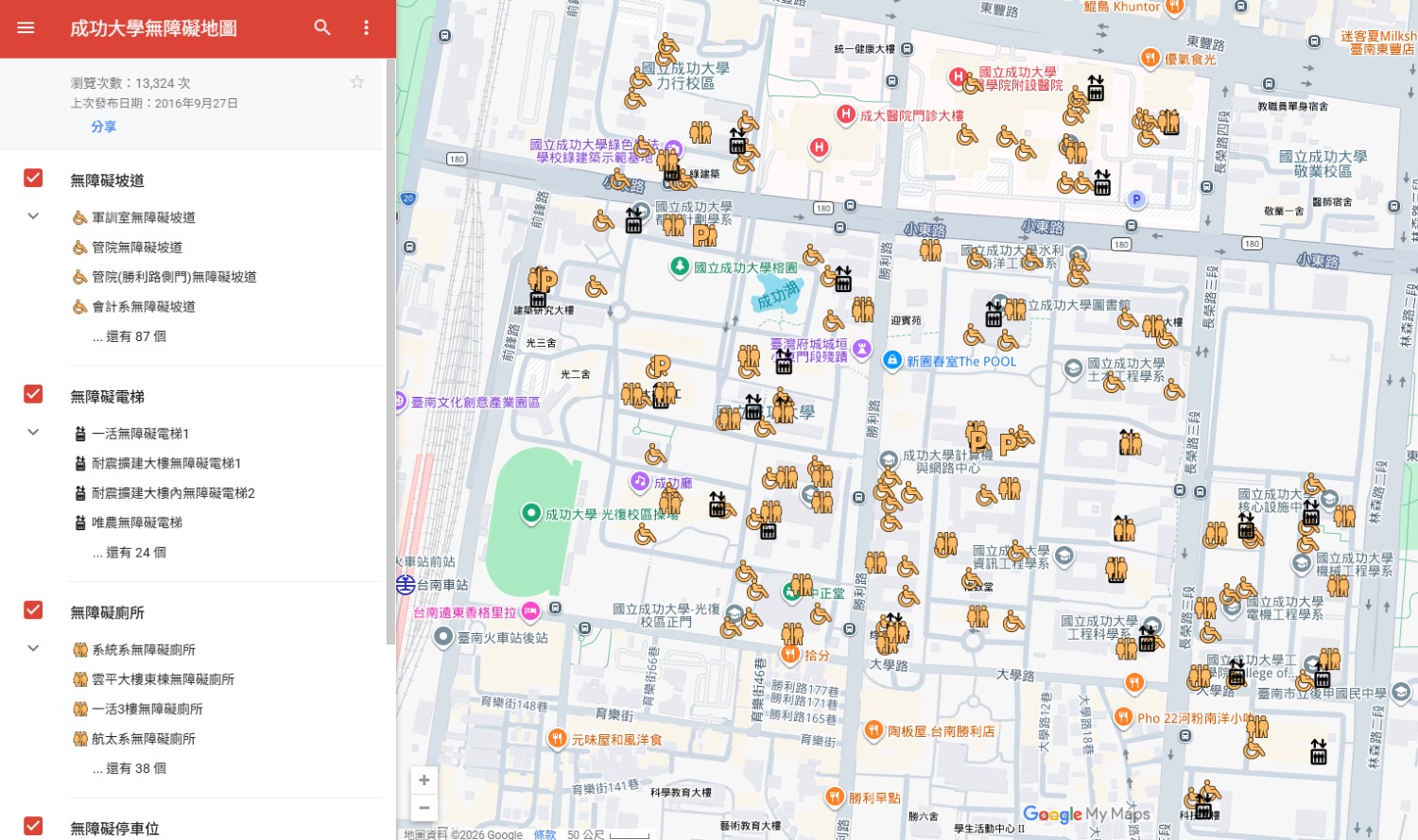Open the three-dot more options menu
1418x840 pixels.
coord(367,28)
